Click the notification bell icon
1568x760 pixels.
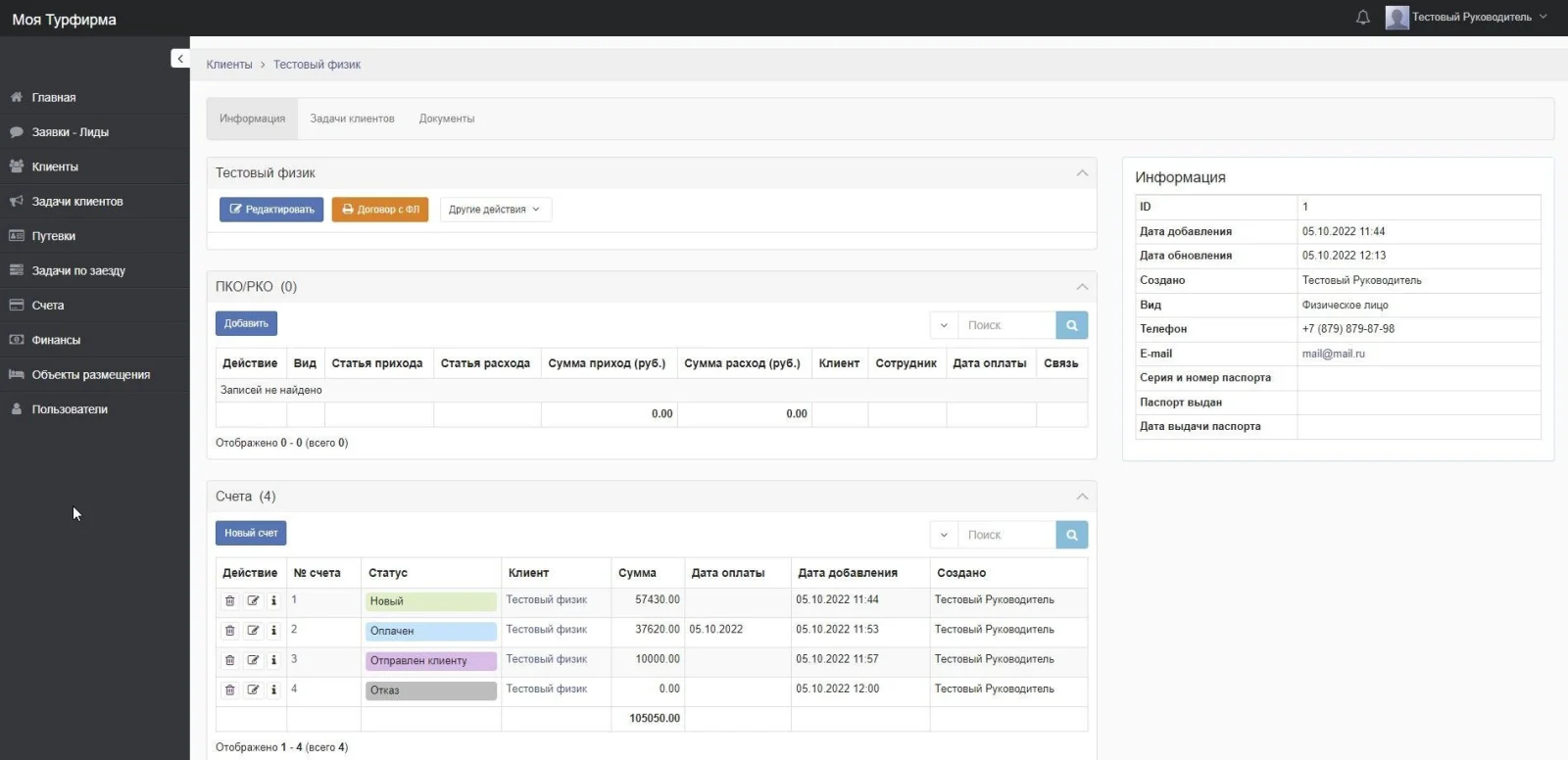[1362, 18]
